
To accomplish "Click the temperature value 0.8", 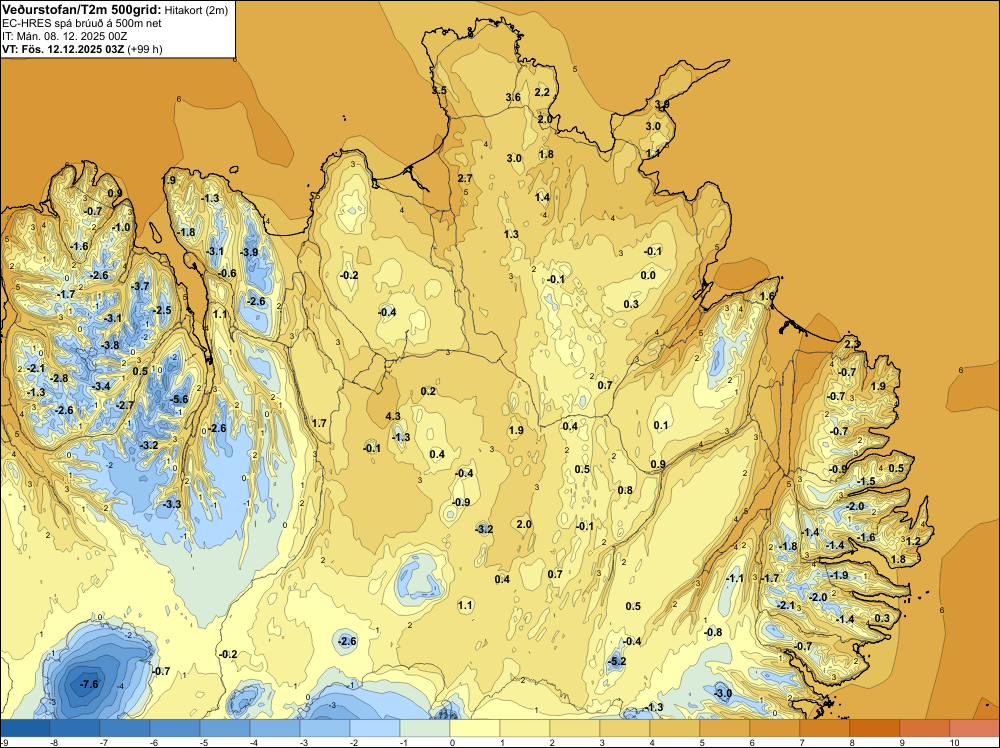I will (625, 490).
